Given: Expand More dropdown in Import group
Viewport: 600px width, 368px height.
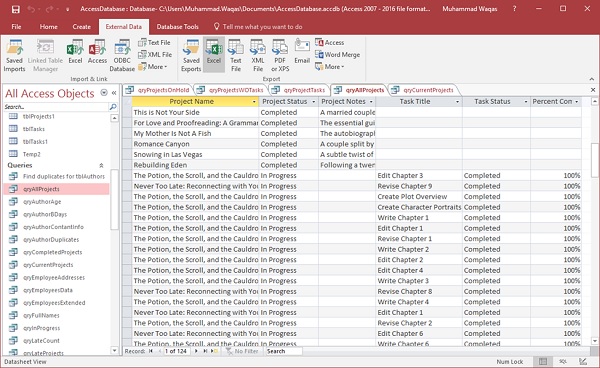Looking at the screenshot, I should pos(153,67).
